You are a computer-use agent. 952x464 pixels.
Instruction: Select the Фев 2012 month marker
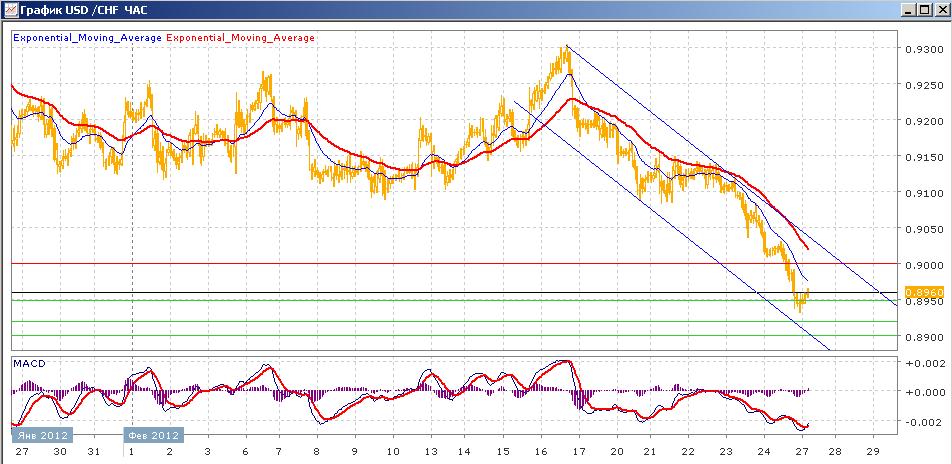[x=154, y=435]
